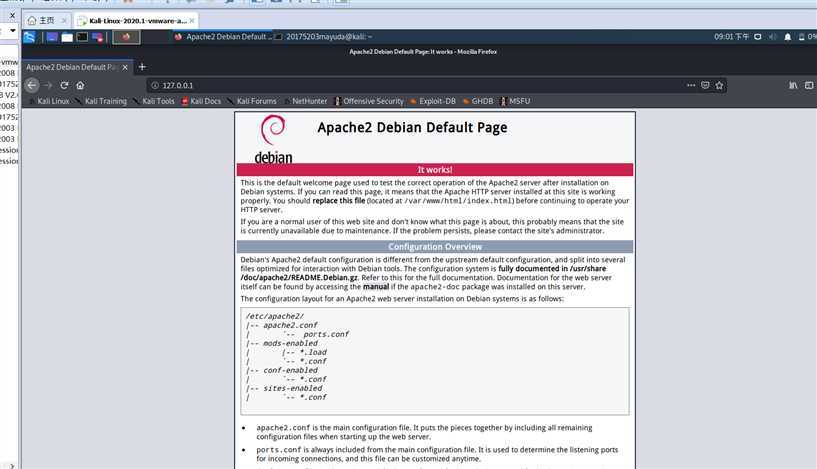Bookmark this page with the star icon
The width and height of the screenshot is (817, 469).
coord(720,85)
